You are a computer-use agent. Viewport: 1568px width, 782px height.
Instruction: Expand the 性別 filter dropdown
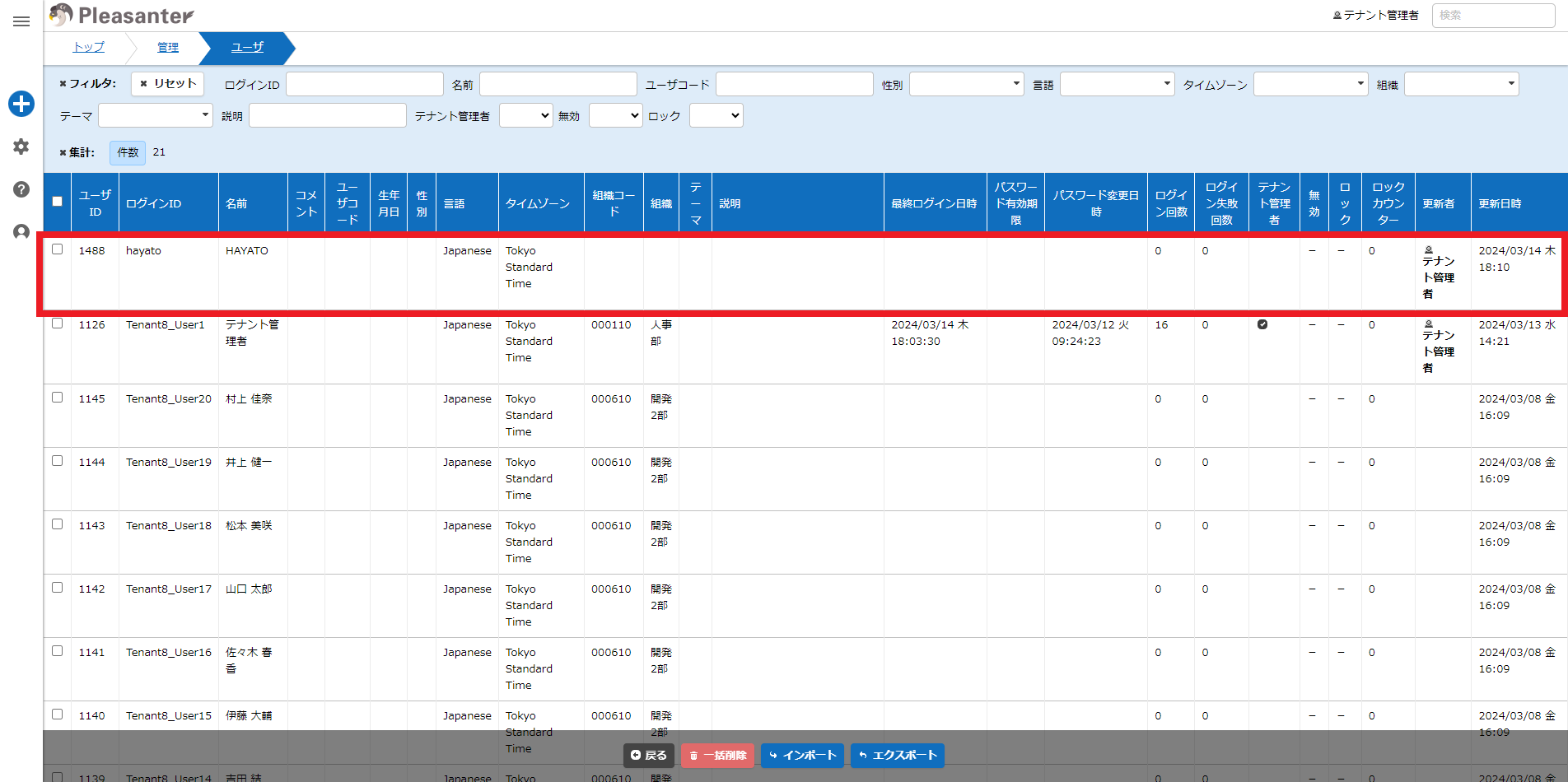click(x=967, y=84)
